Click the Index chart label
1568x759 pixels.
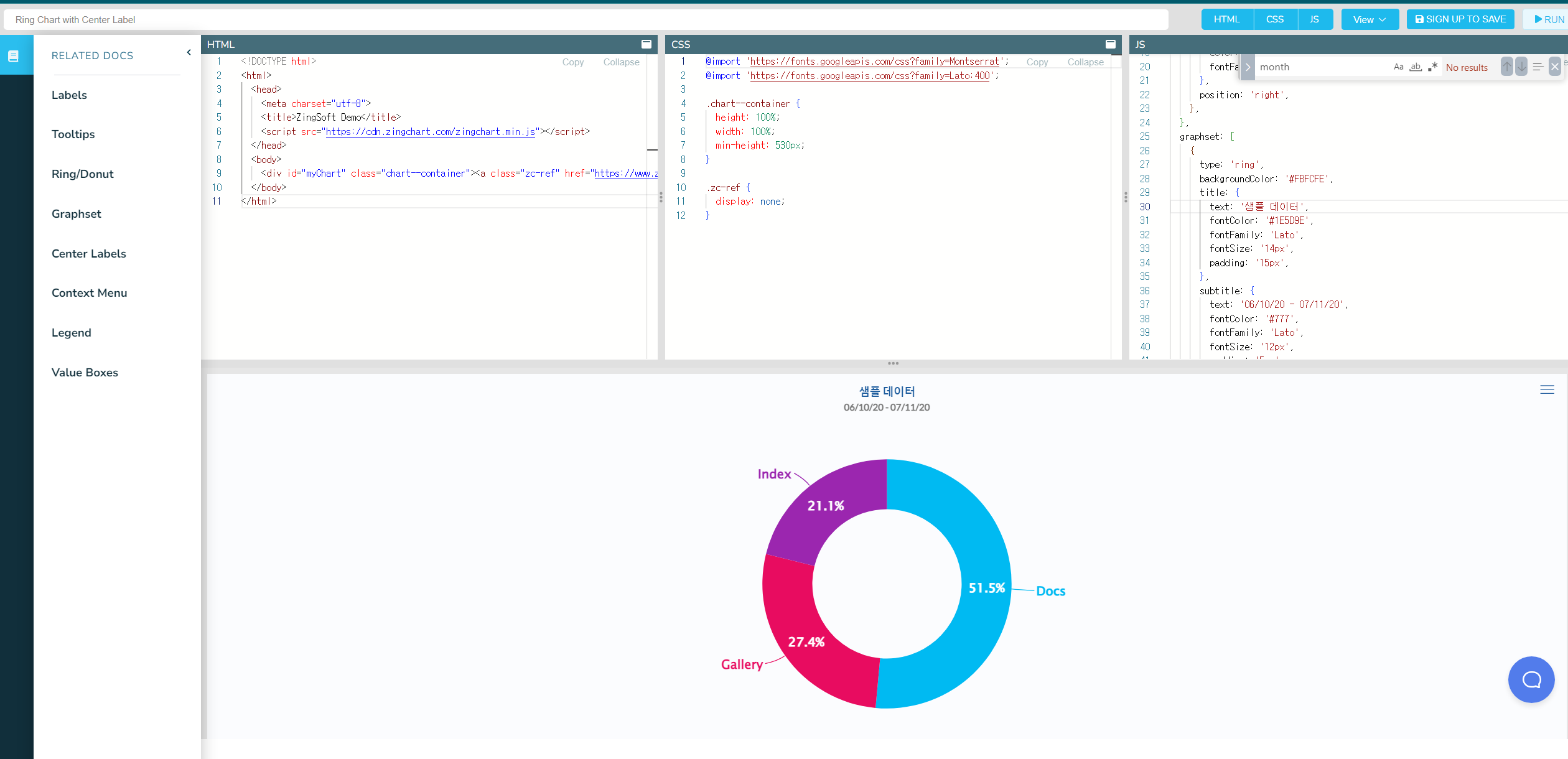pyautogui.click(x=774, y=474)
